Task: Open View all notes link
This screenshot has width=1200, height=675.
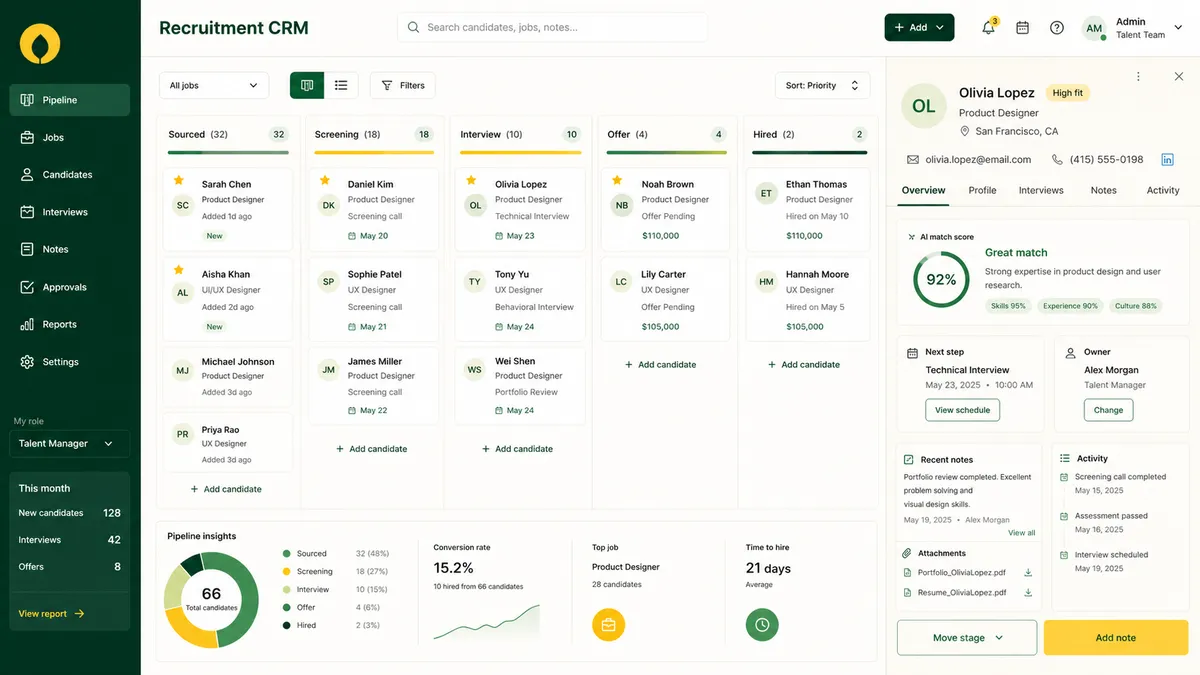Action: click(x=1022, y=533)
